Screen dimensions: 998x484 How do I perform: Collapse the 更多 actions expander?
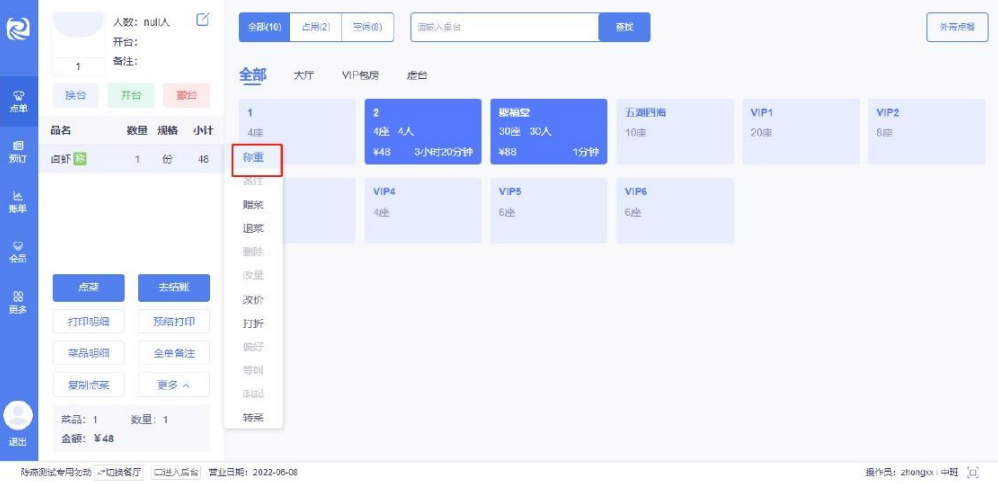174,384
